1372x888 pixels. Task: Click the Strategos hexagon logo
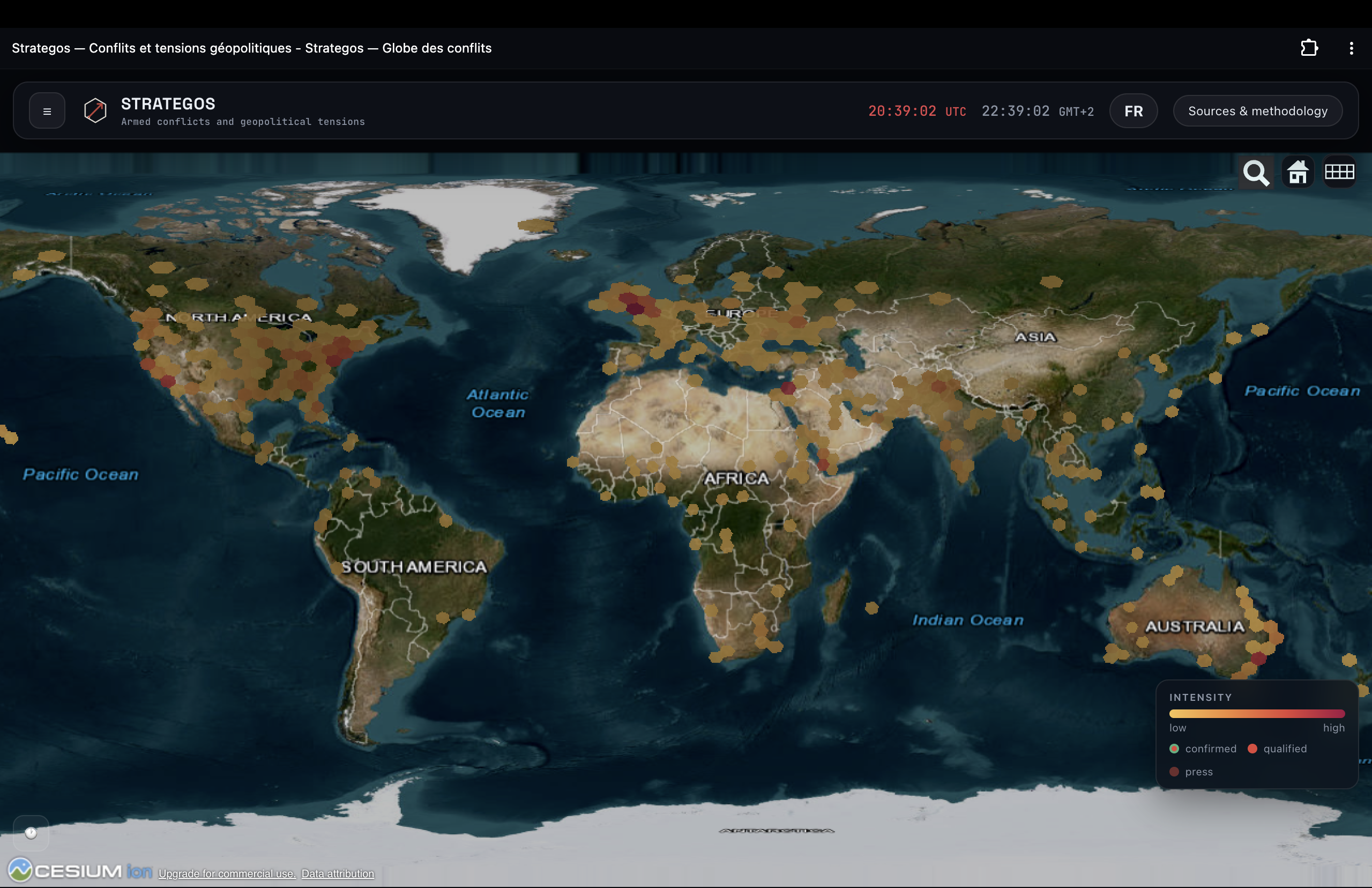pyautogui.click(x=95, y=110)
